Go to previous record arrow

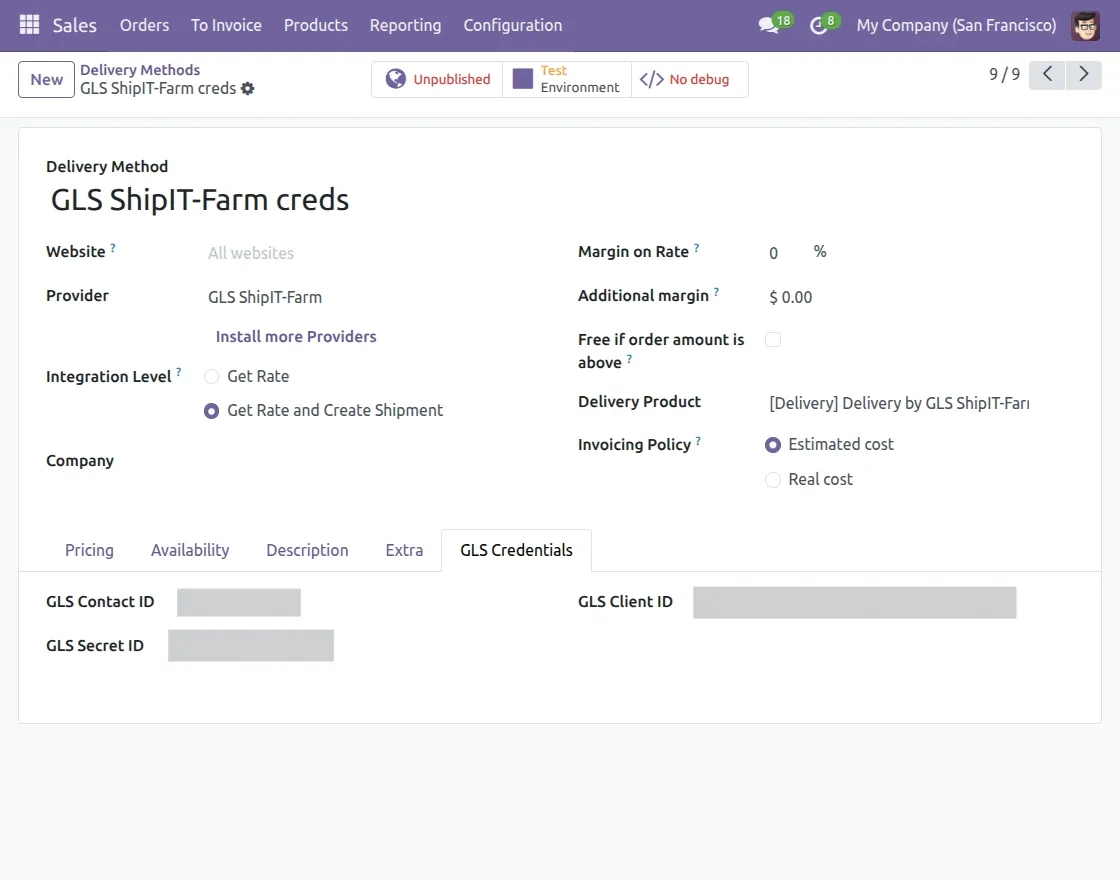1047,74
